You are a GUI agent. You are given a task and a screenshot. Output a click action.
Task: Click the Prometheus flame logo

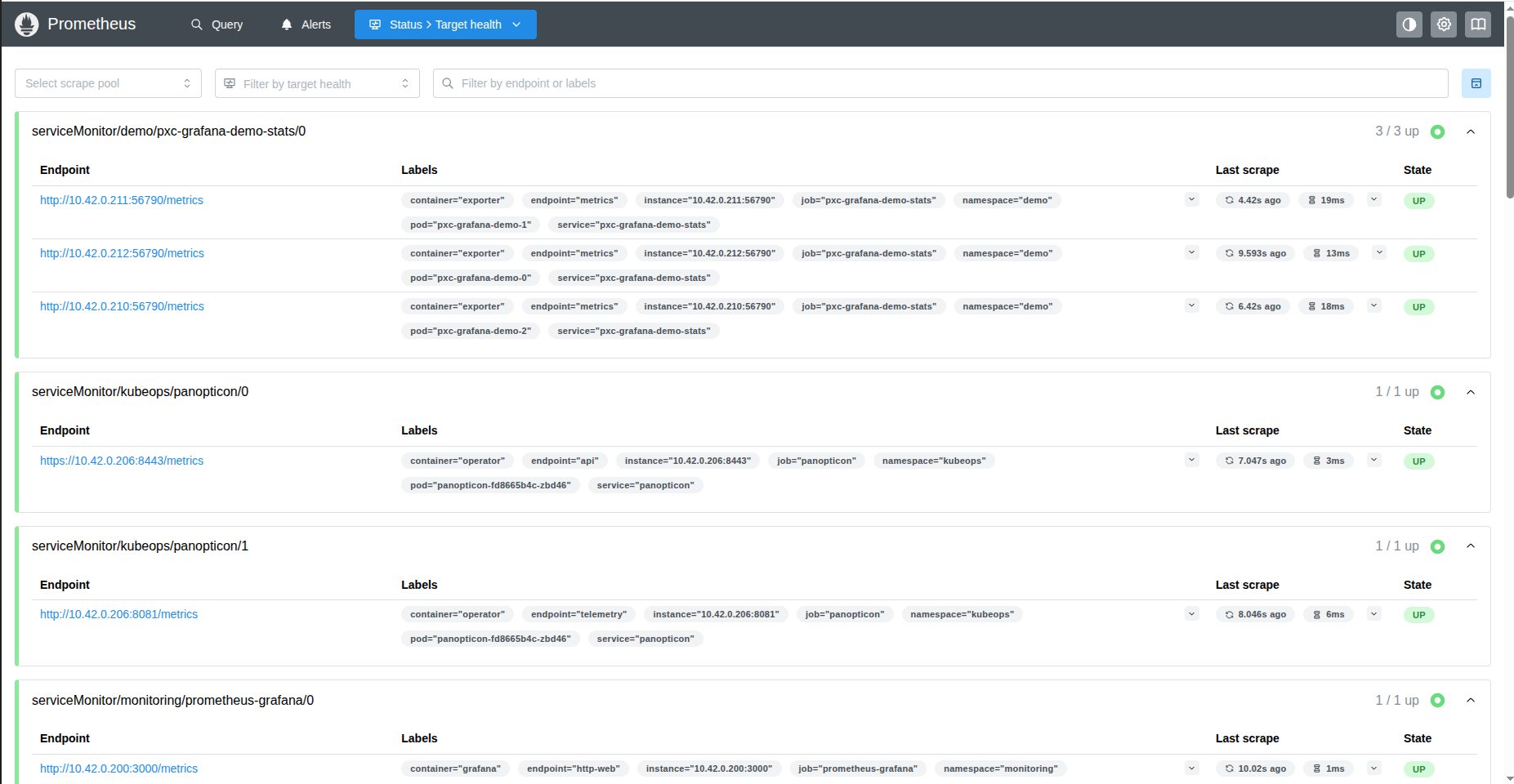[x=27, y=24]
